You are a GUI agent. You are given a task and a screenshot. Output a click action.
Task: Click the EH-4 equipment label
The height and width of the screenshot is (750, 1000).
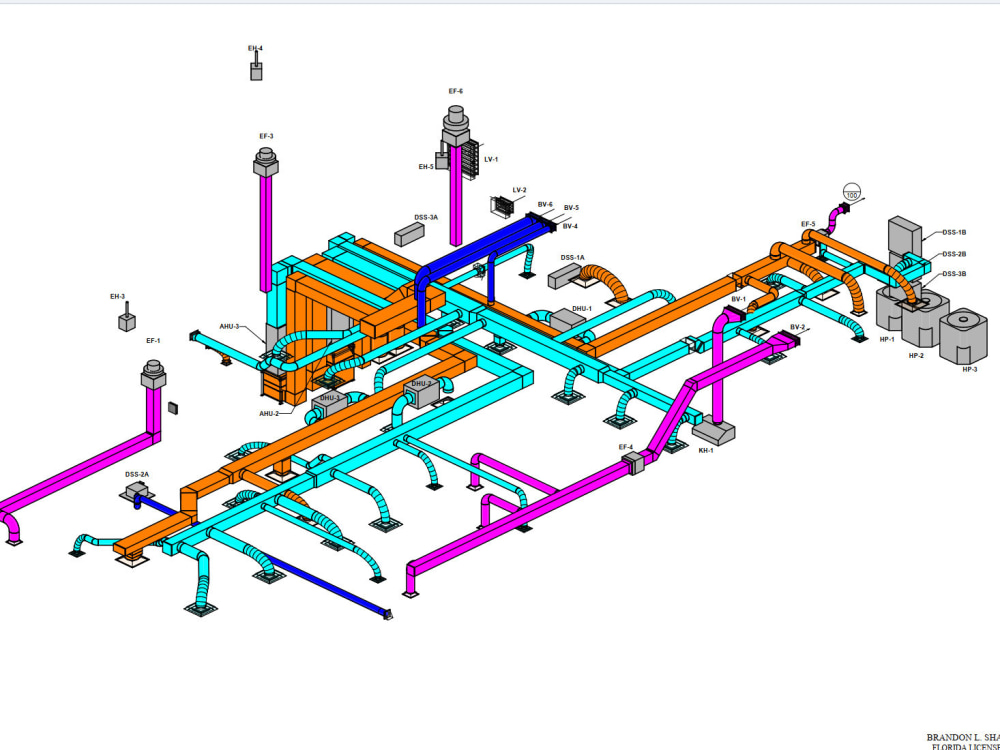pos(255,48)
